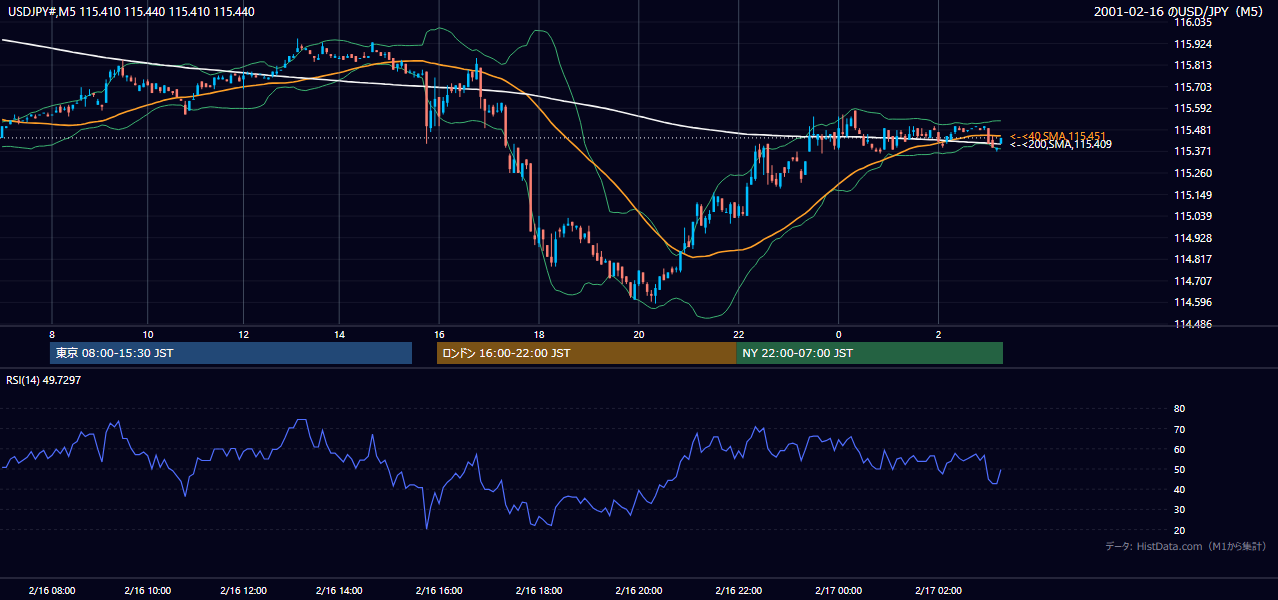Viewport: 1278px width, 600px height.
Task: Click the 2/16 14:00 time label
Action: point(339,591)
